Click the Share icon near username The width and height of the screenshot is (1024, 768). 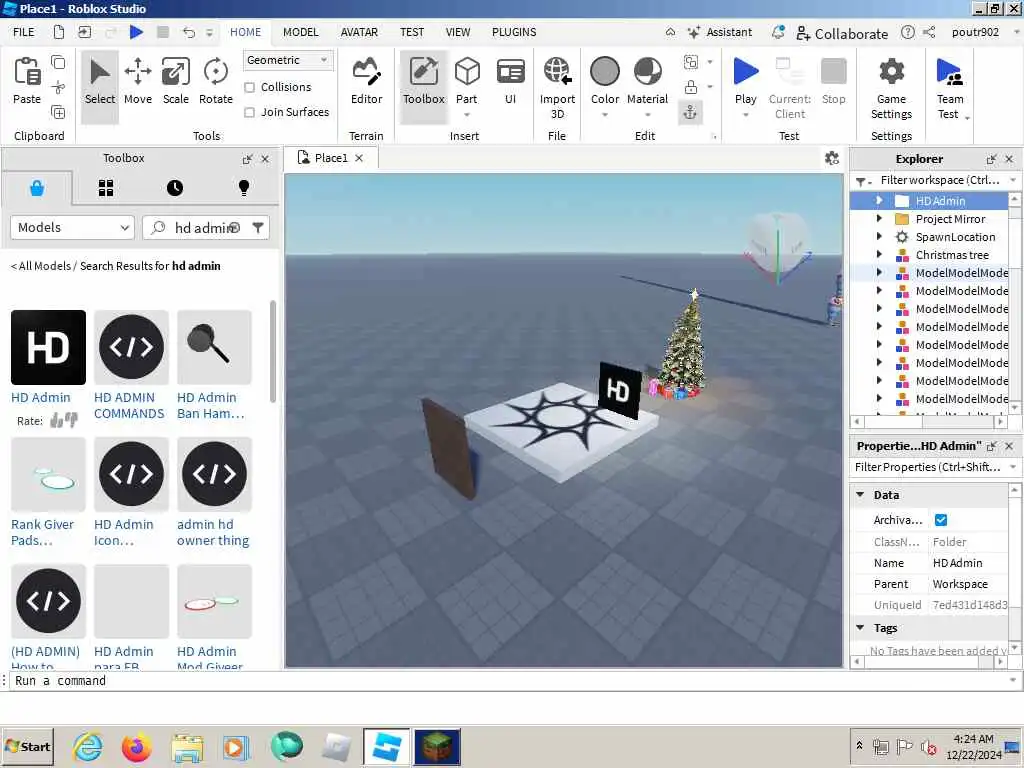[x=929, y=32]
